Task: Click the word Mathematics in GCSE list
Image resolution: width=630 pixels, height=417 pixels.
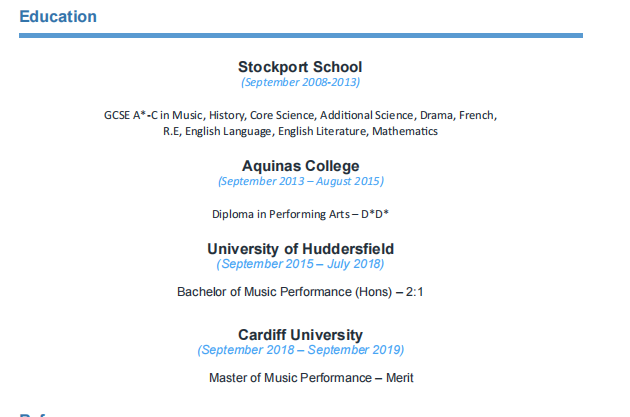Action: click(405, 131)
